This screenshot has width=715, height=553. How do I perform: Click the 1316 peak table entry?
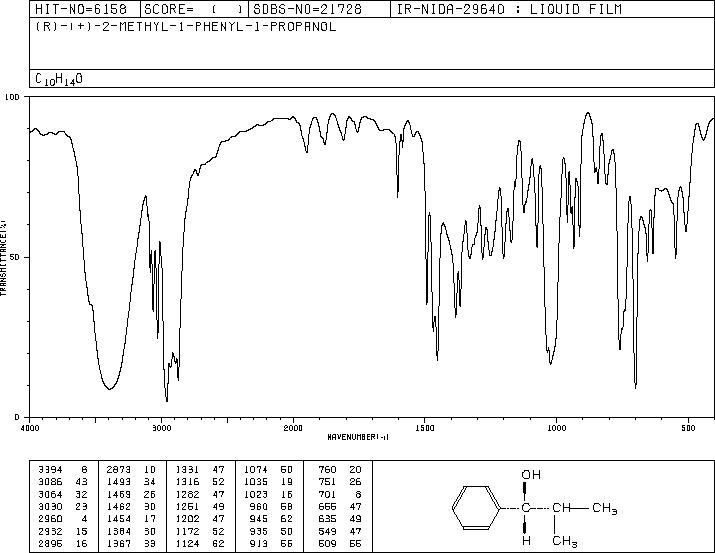coord(200,481)
